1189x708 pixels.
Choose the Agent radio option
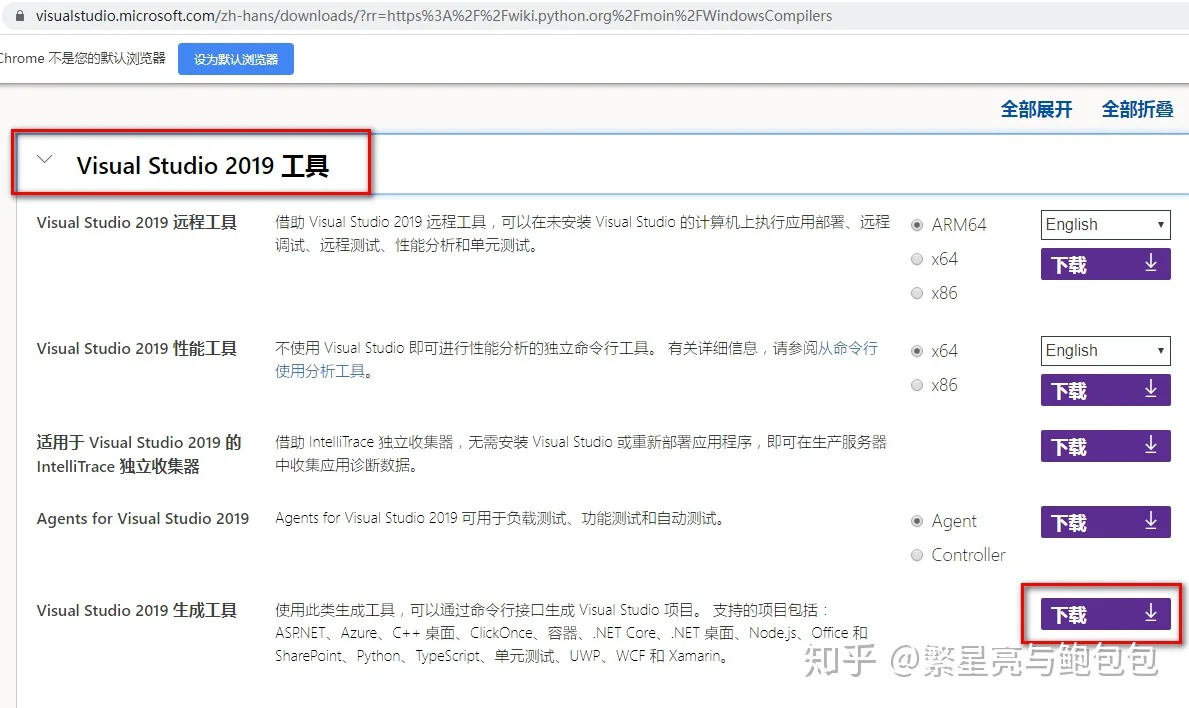point(917,521)
